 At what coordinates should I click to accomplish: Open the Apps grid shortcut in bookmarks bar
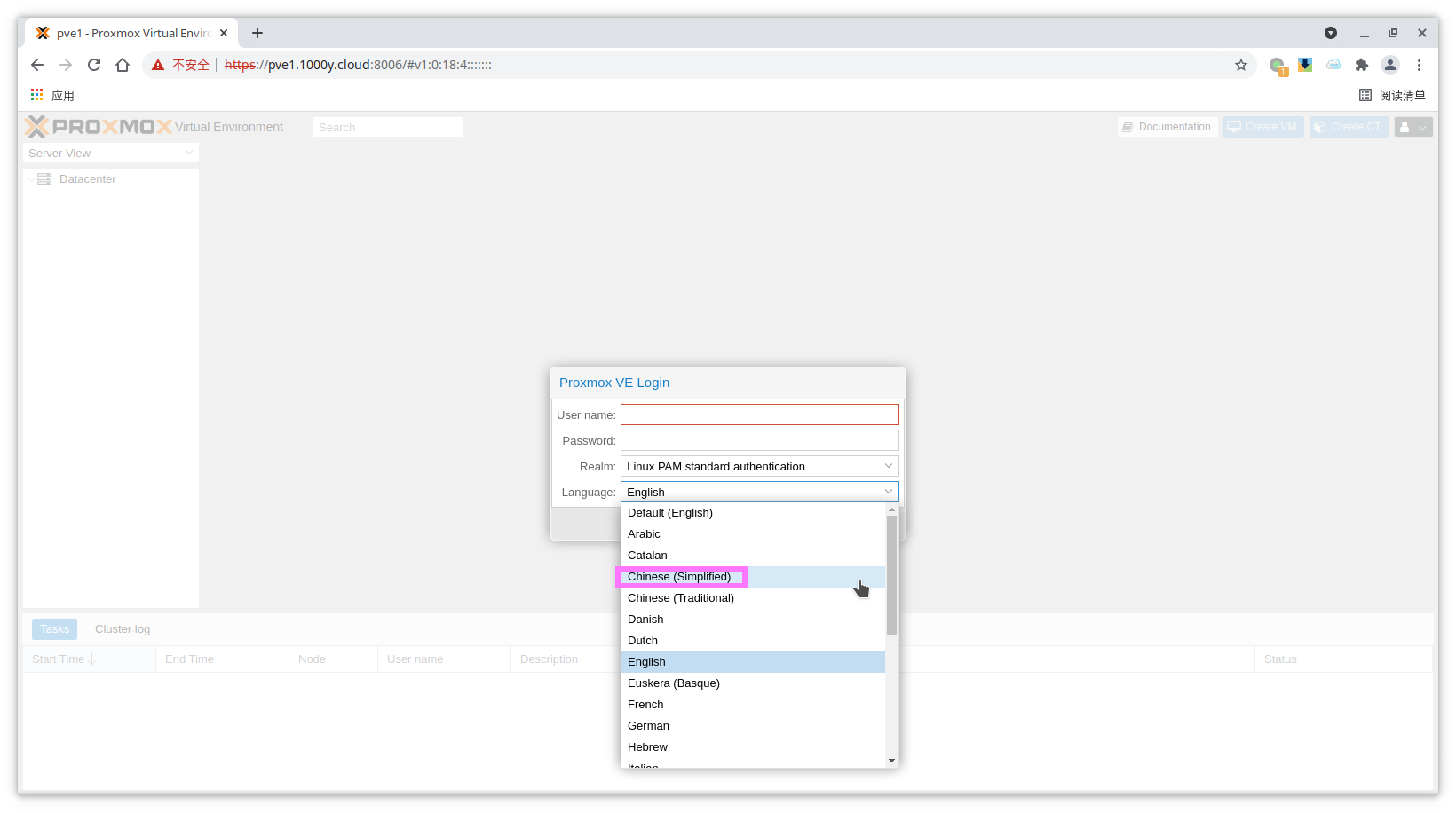point(37,95)
